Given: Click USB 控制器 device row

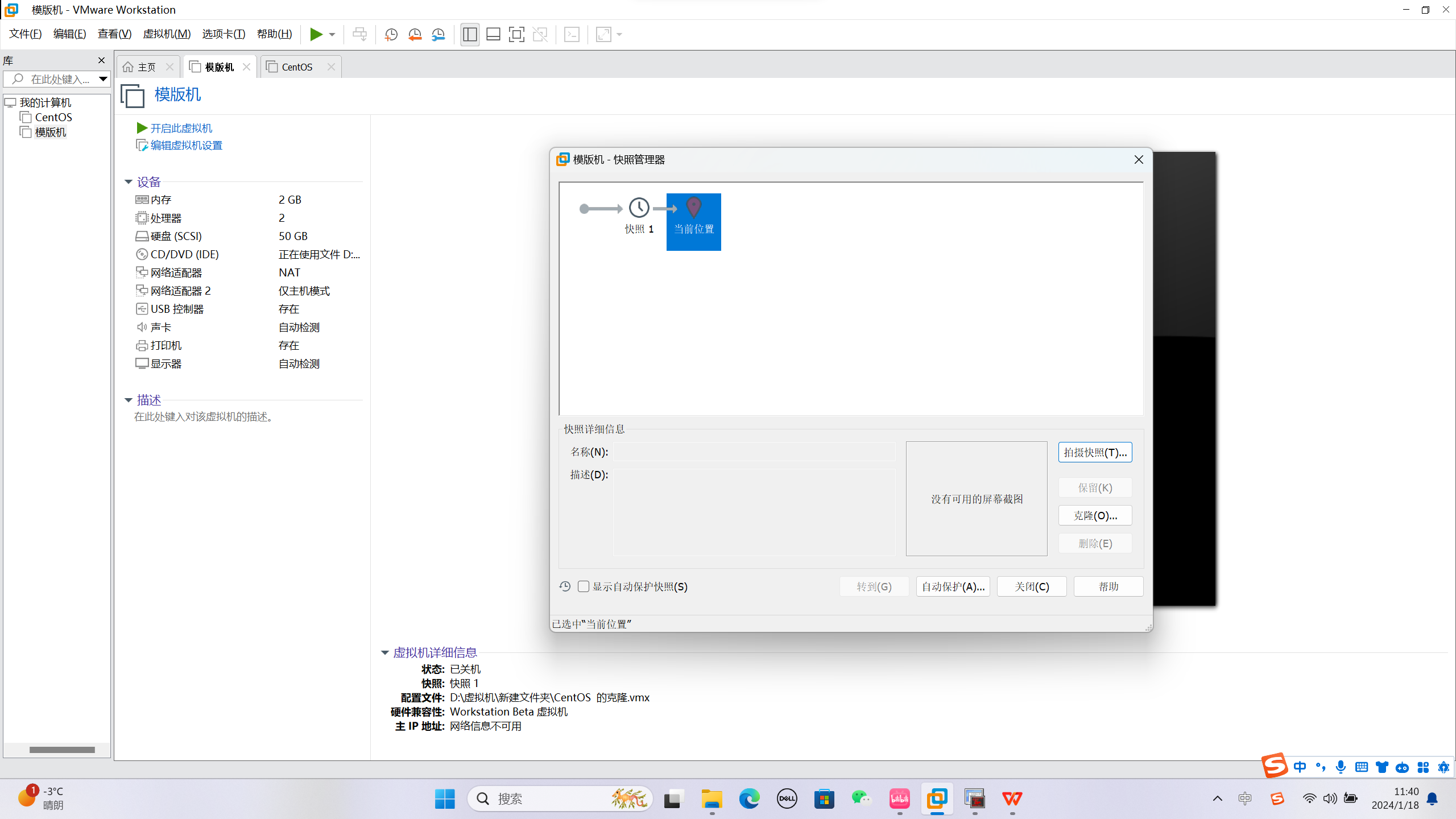Looking at the screenshot, I should pos(248,309).
